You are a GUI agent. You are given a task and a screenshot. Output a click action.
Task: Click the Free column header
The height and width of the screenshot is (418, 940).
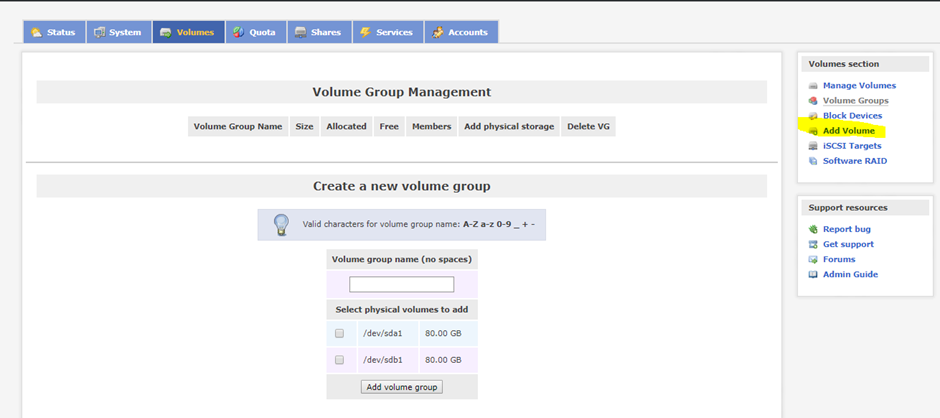point(389,127)
